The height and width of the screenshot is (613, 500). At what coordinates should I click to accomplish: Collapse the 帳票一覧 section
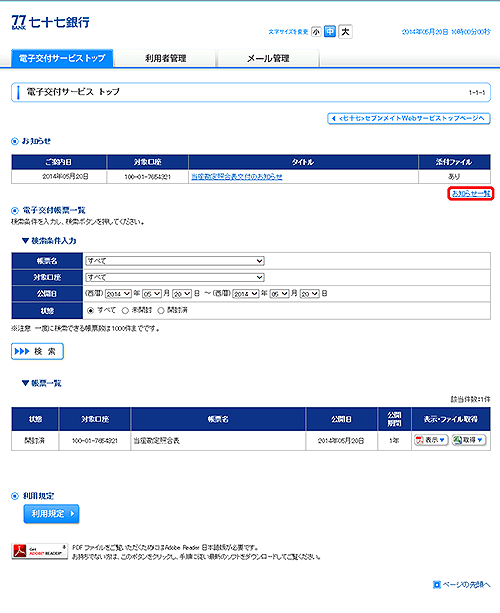point(41,384)
